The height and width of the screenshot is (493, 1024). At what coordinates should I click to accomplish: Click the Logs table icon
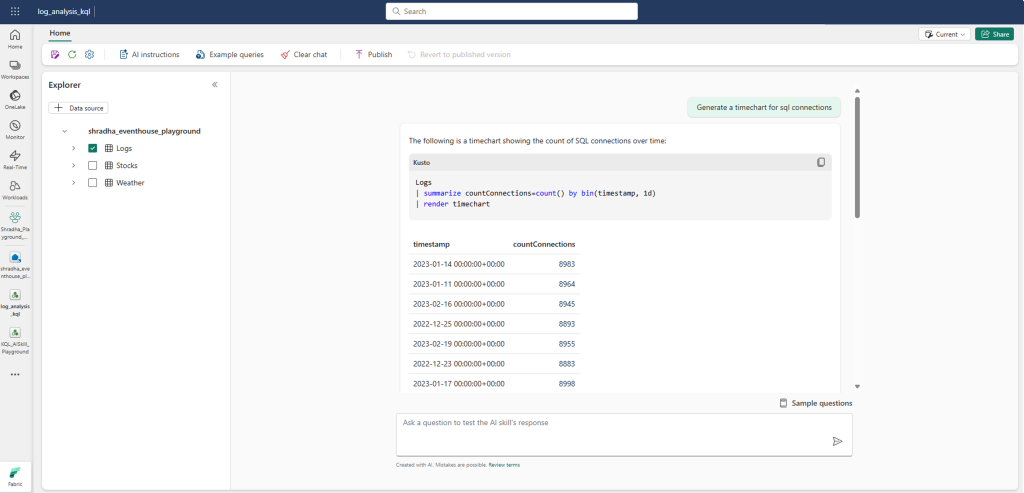(109, 148)
